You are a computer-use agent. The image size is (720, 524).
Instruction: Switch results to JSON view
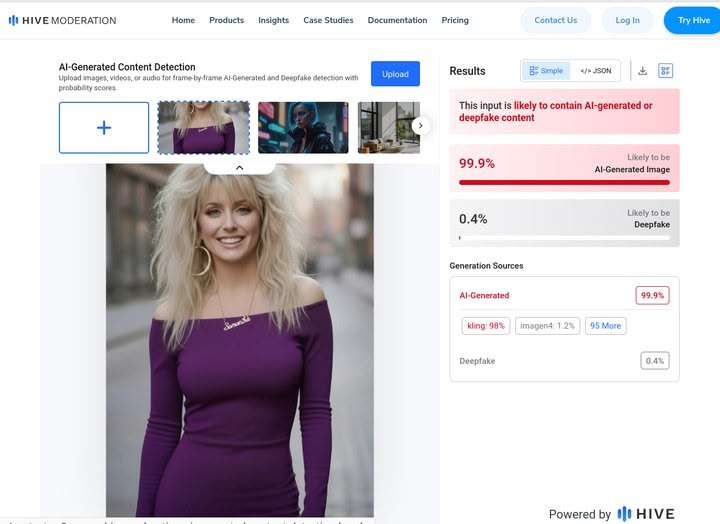point(596,71)
